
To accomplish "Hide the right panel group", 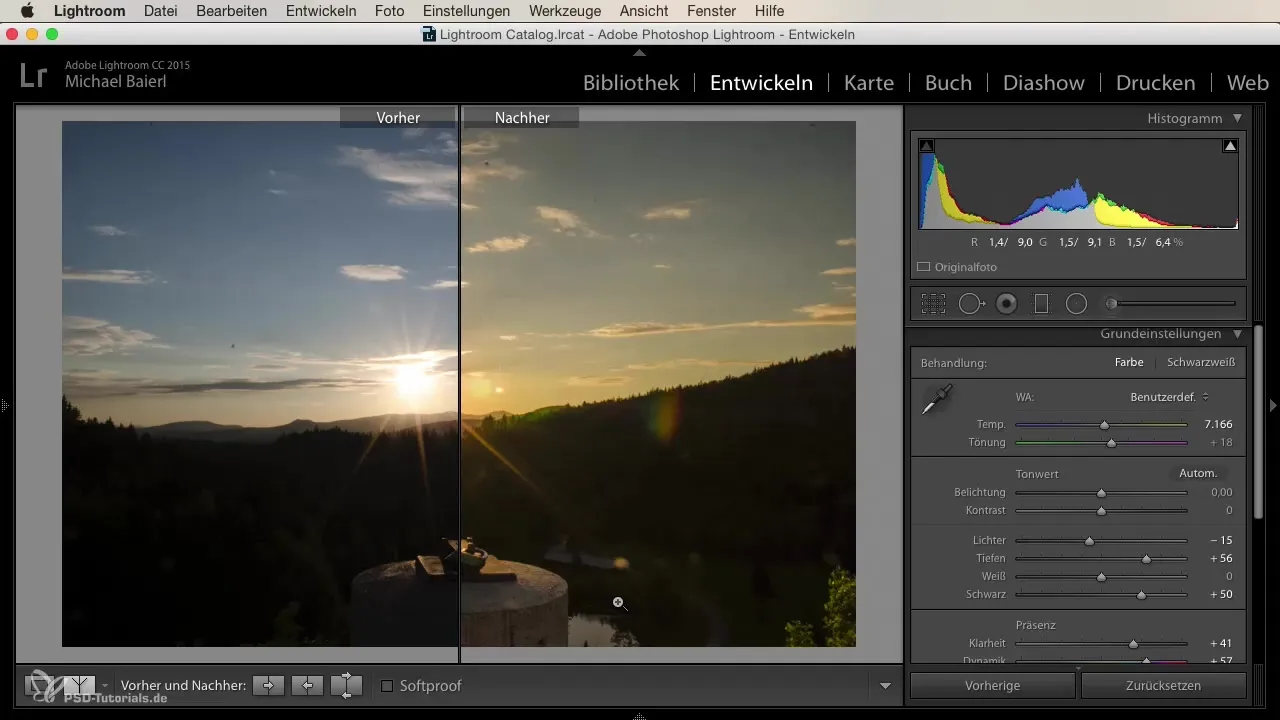I will (x=1273, y=406).
